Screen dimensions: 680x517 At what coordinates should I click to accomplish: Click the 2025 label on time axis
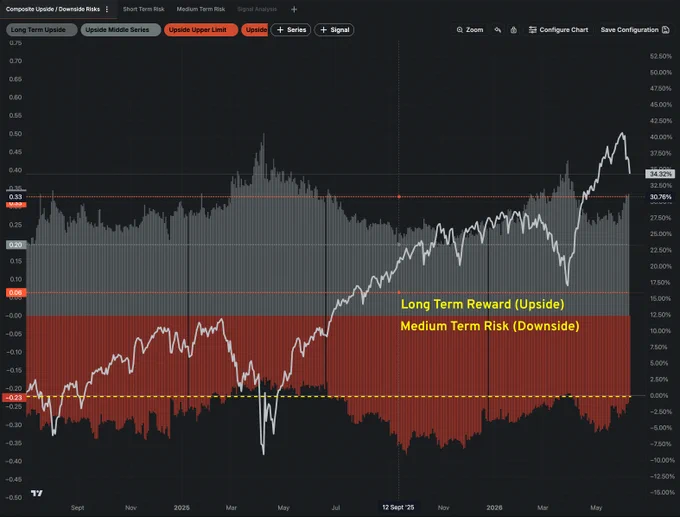181,507
